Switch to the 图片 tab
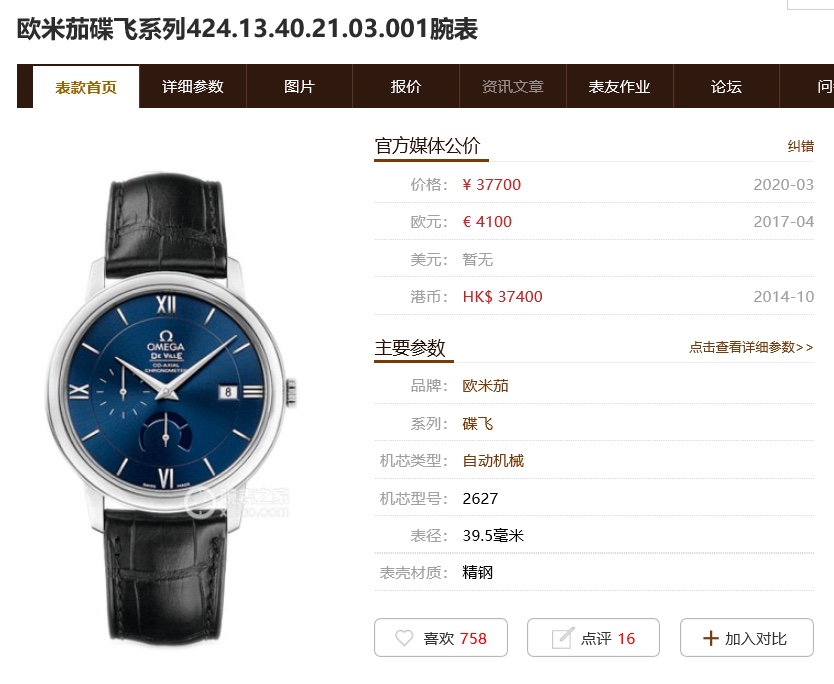The width and height of the screenshot is (834, 684). pyautogui.click(x=299, y=86)
